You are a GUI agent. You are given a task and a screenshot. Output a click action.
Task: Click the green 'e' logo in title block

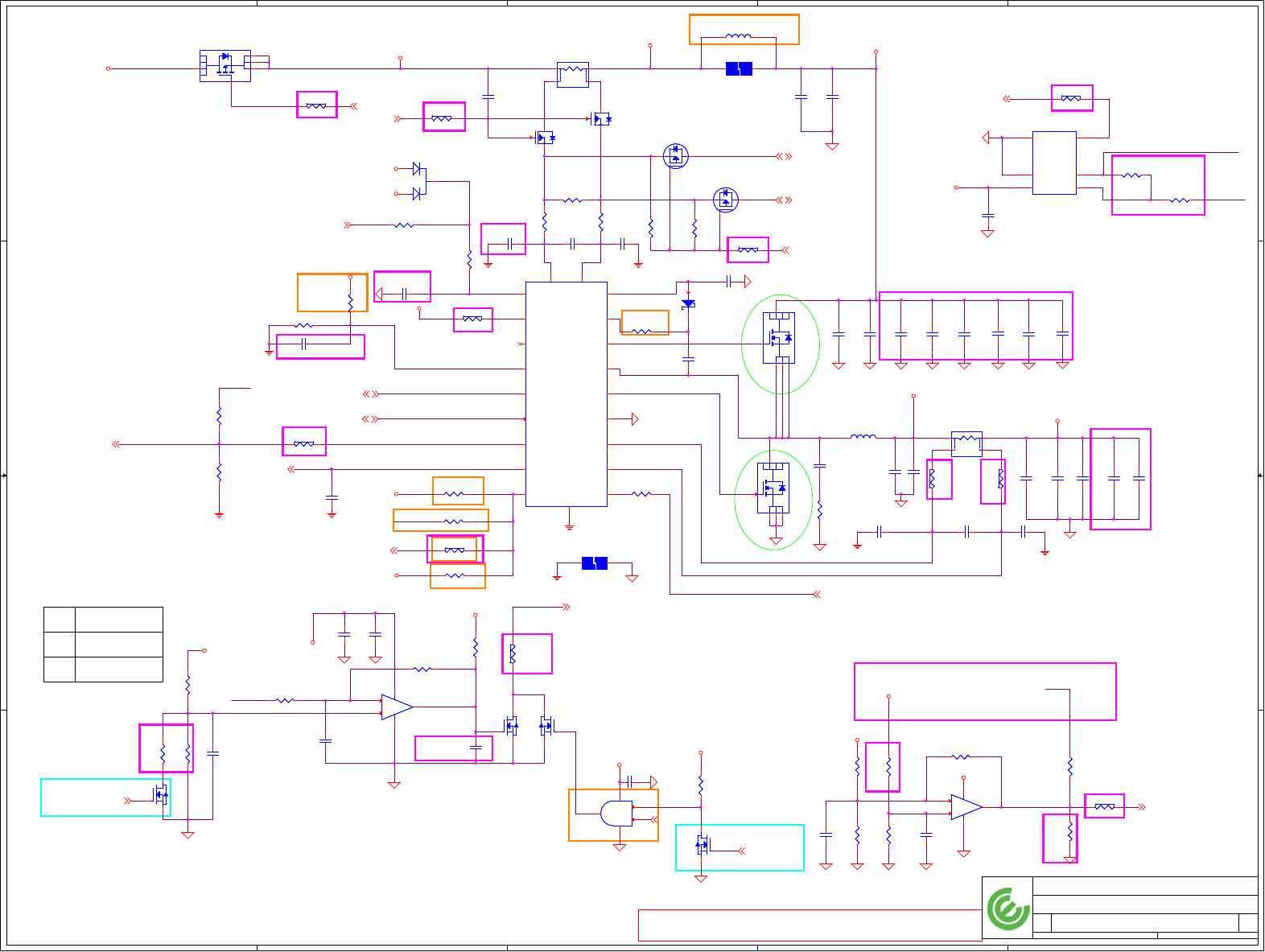click(1007, 909)
